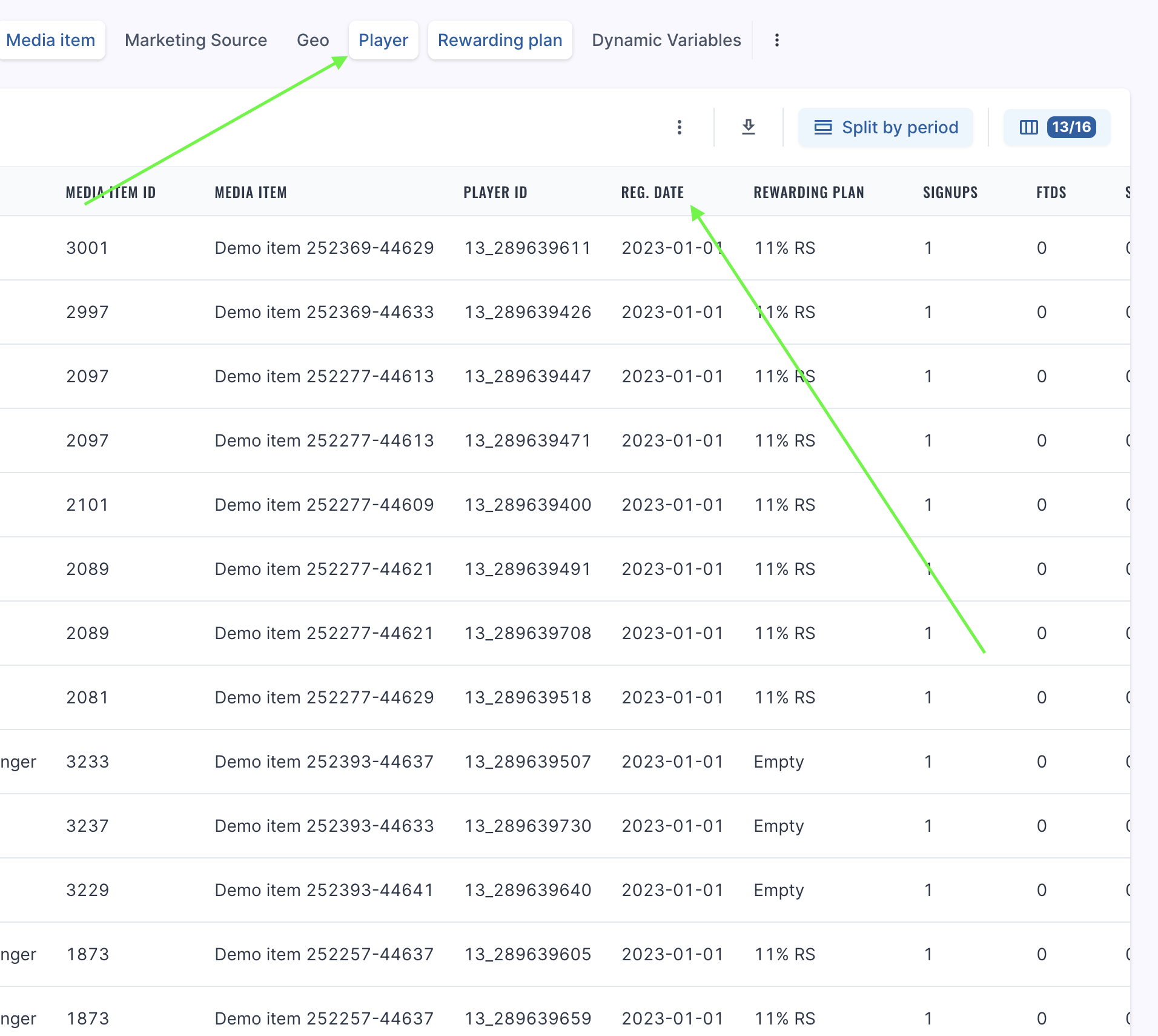This screenshot has width=1158, height=1036.
Task: Click media item ID 3237
Action: [87, 826]
